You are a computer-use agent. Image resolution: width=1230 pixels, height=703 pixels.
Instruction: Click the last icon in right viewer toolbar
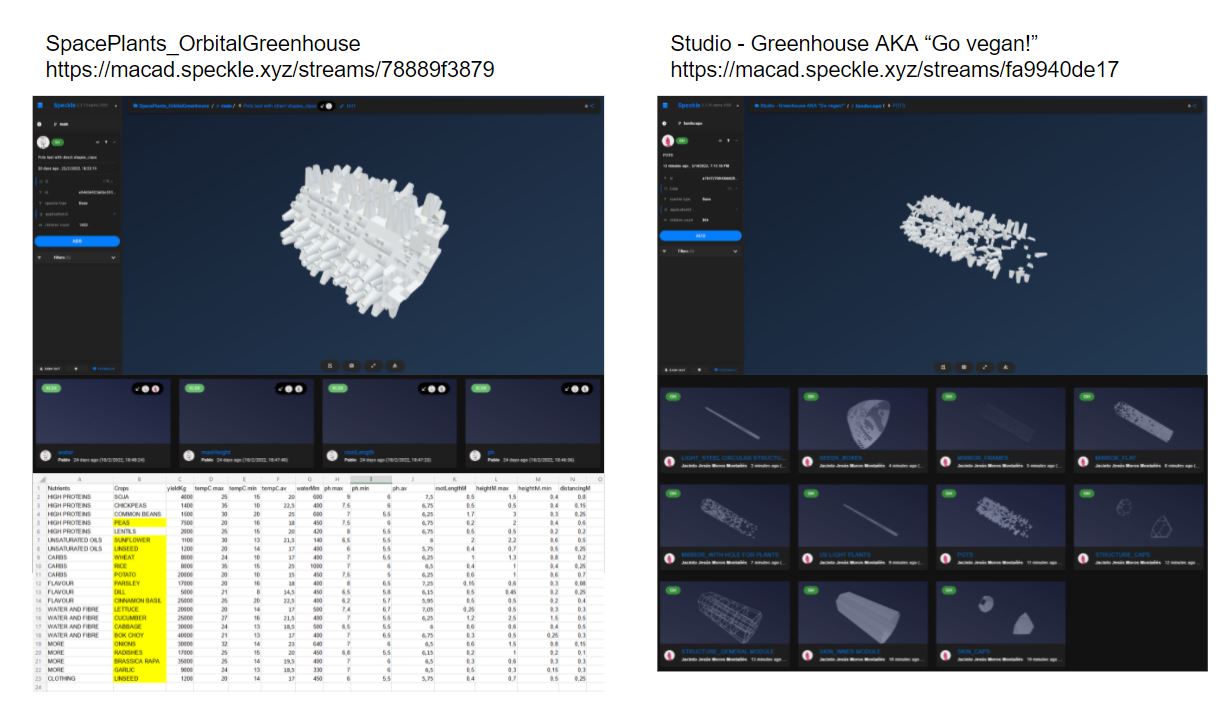click(1004, 367)
